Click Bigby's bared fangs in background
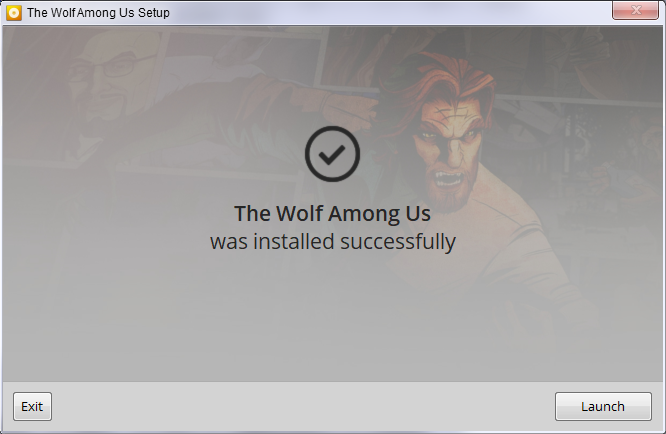This screenshot has width=666, height=434. click(x=447, y=178)
